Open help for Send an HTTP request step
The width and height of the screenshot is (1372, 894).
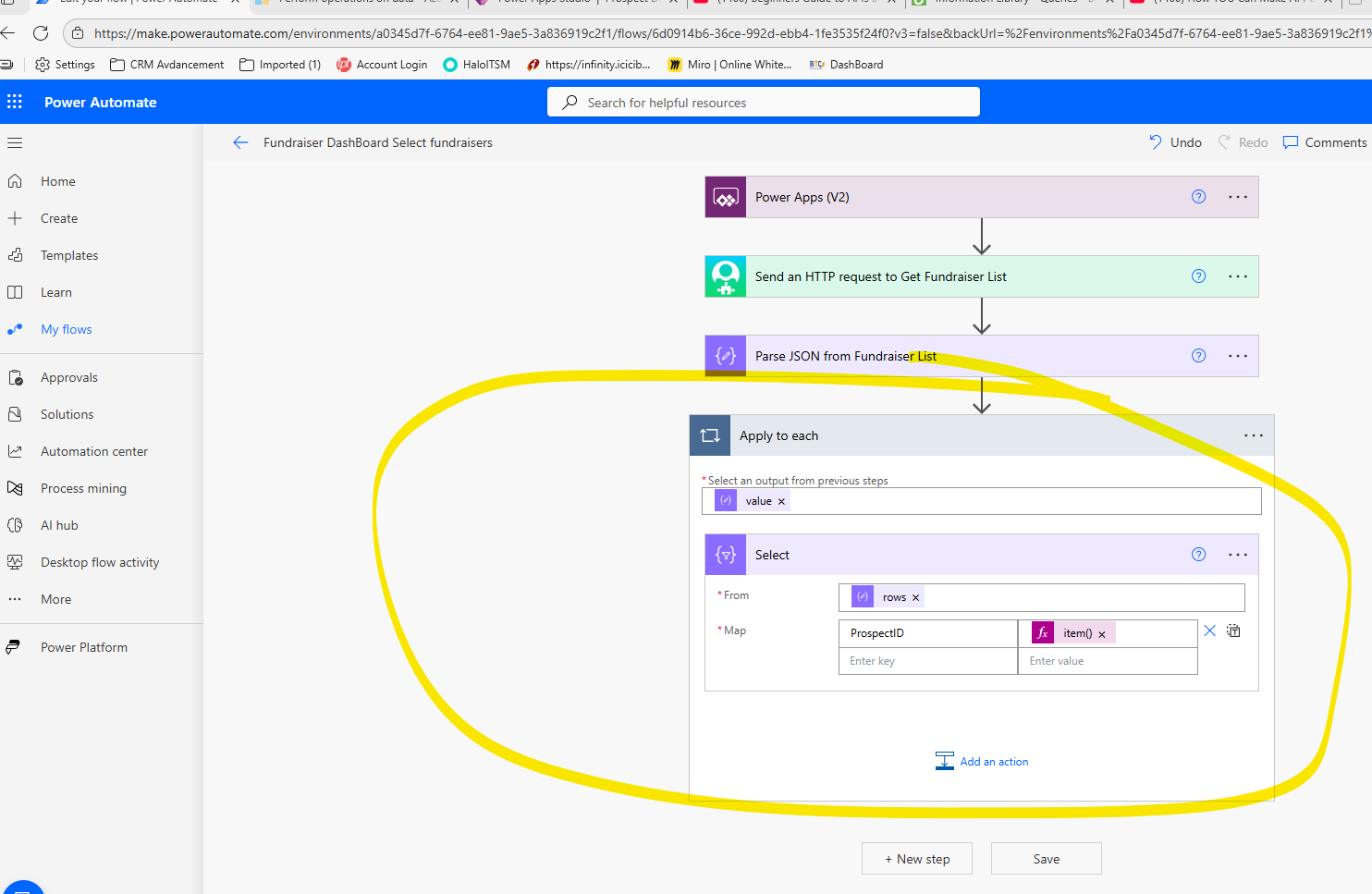point(1199,276)
